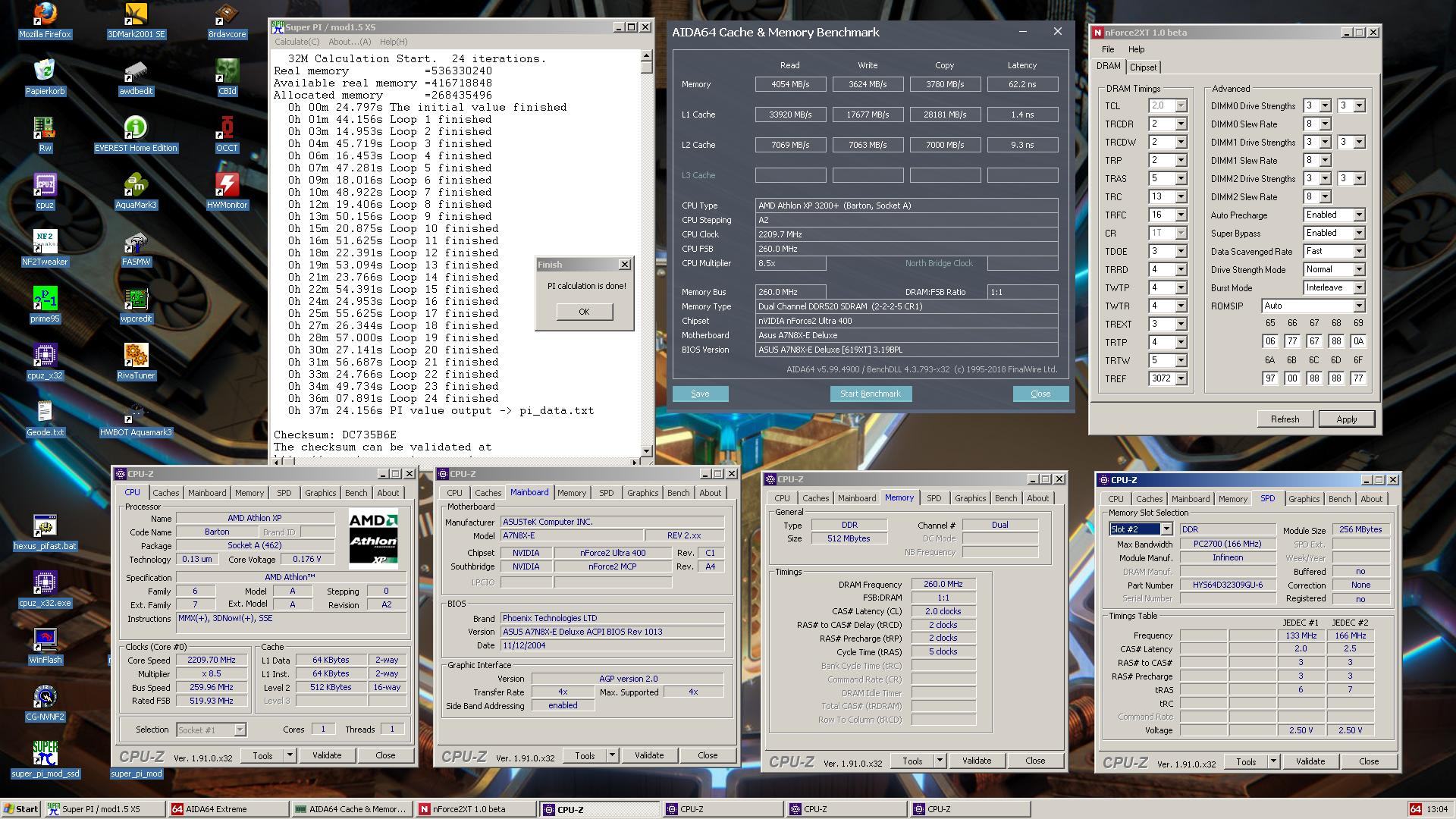1456x819 pixels.
Task: Switch to Chipset tab in nForce2XT
Action: (1143, 67)
